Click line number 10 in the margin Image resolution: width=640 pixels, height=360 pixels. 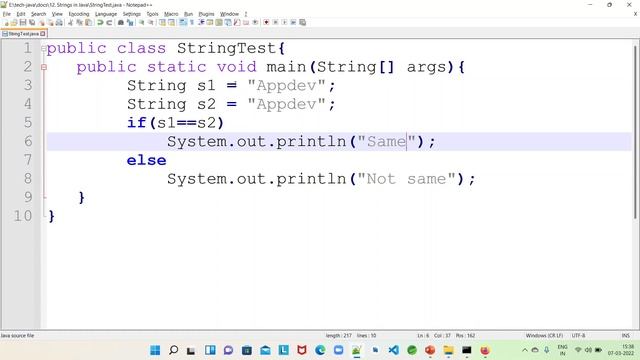tap(22, 216)
